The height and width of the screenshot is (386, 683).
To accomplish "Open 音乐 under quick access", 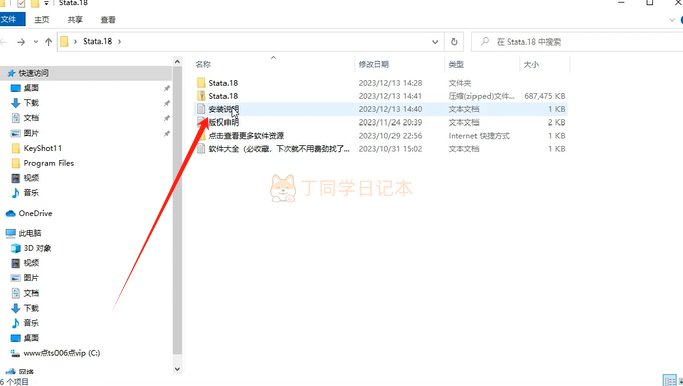I will tap(31, 193).
